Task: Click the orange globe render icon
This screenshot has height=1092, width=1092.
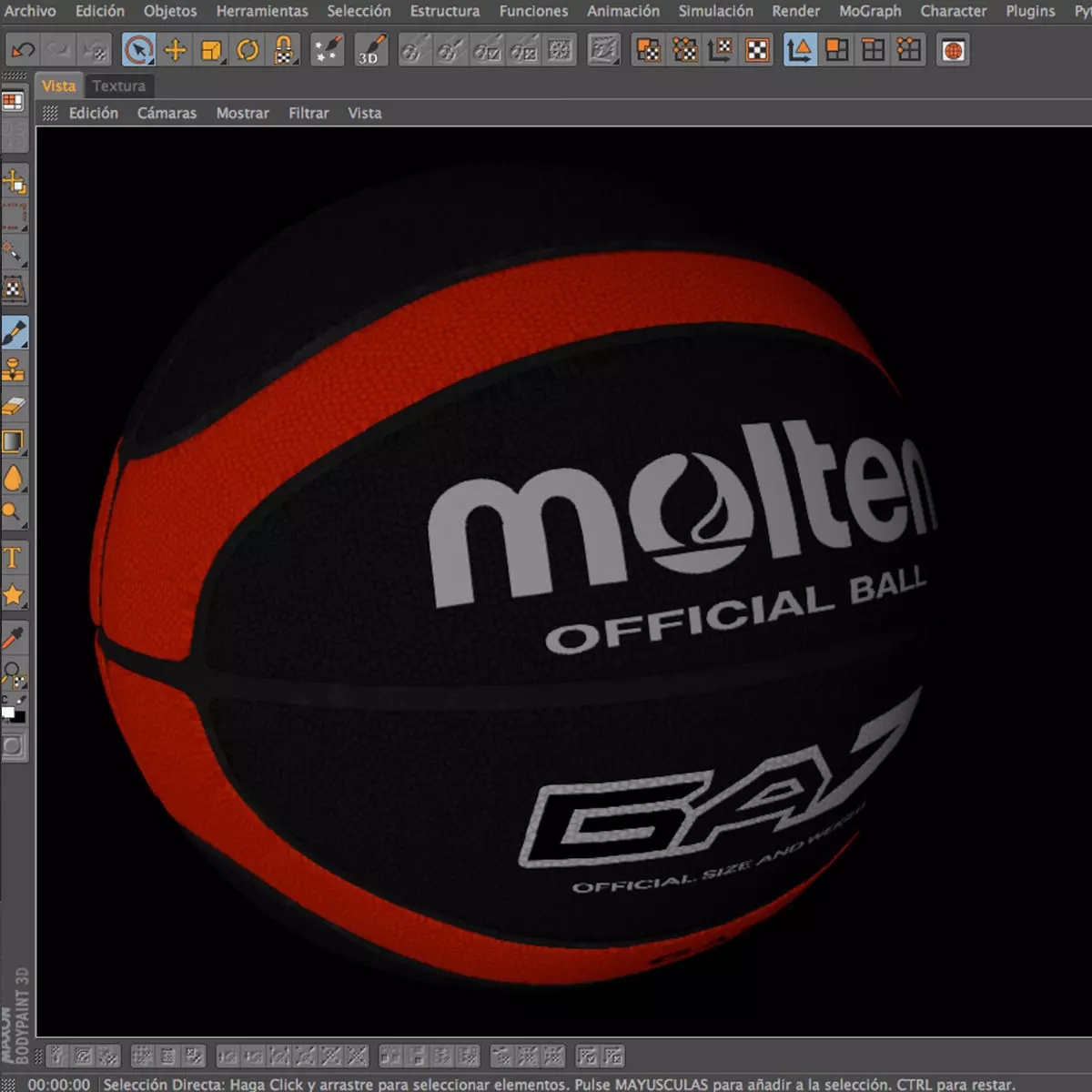Action: [x=953, y=50]
